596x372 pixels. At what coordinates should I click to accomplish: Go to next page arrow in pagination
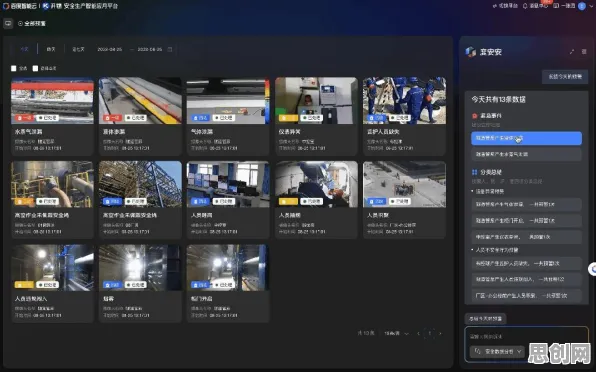(441, 334)
